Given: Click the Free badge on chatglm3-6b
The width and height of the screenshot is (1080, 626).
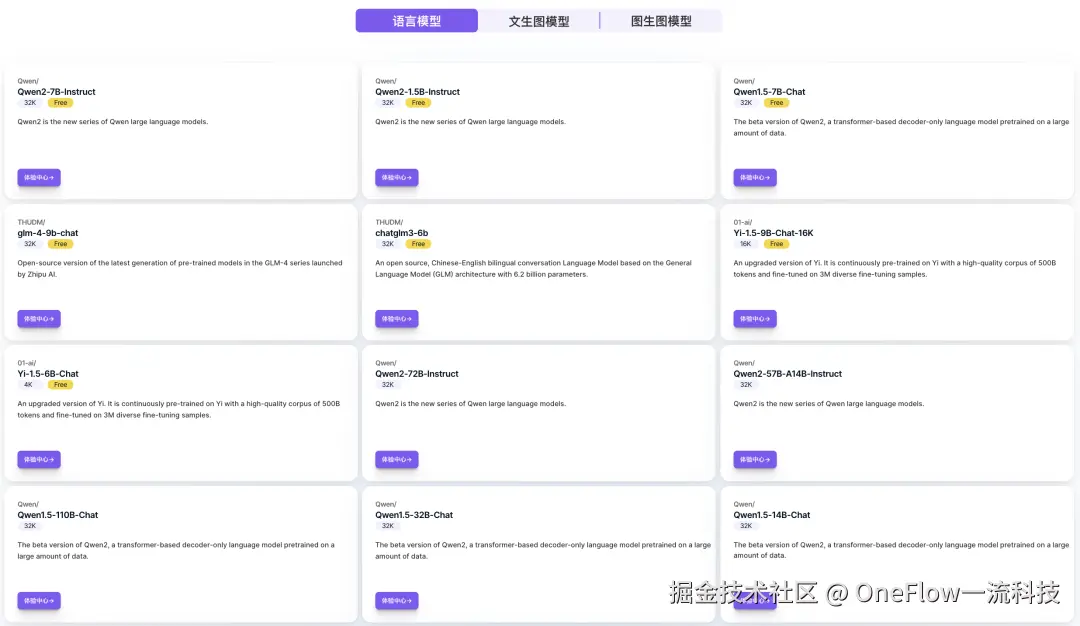Looking at the screenshot, I should 418,244.
